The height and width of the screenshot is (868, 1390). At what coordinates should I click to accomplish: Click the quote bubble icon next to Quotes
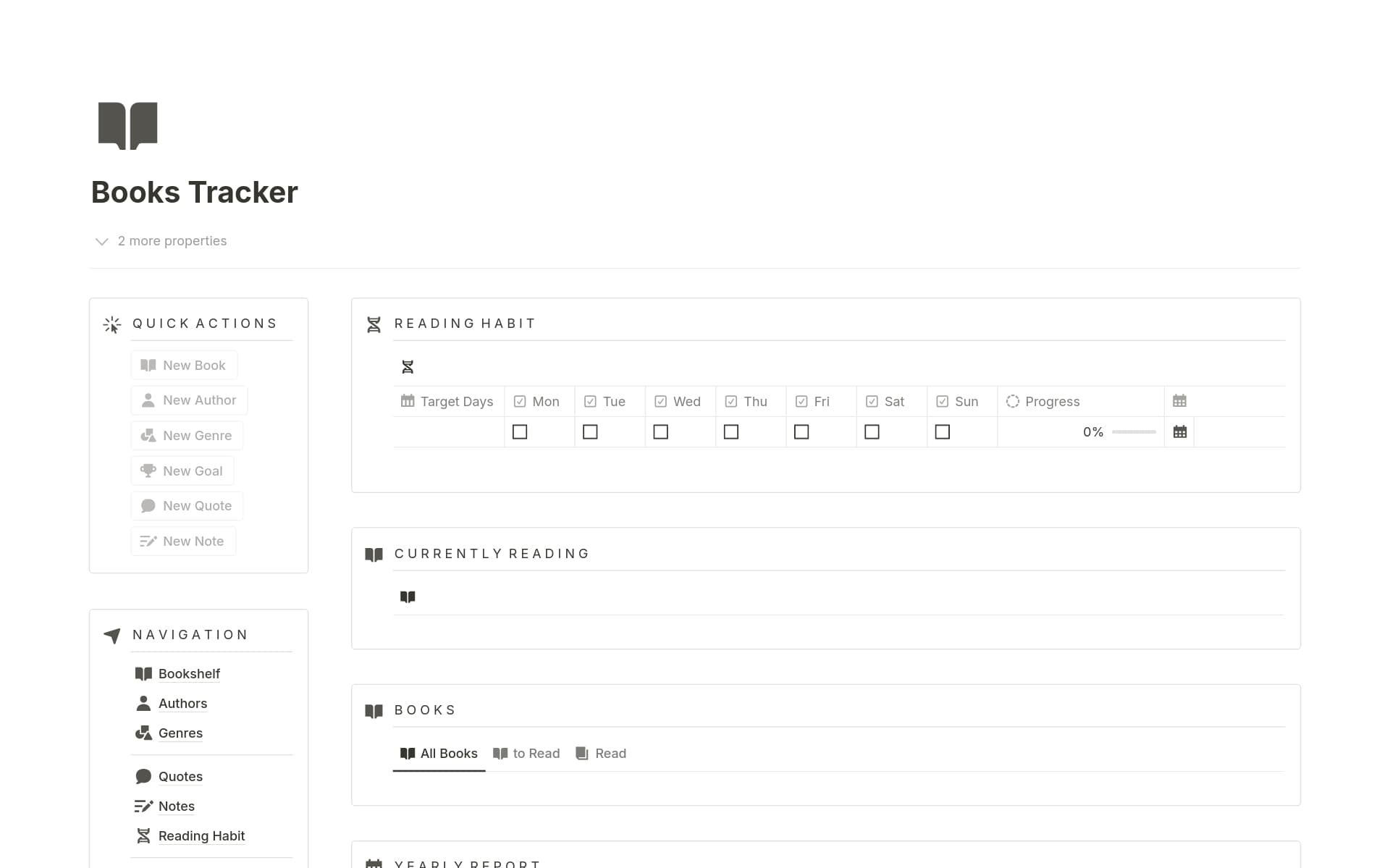(x=143, y=776)
